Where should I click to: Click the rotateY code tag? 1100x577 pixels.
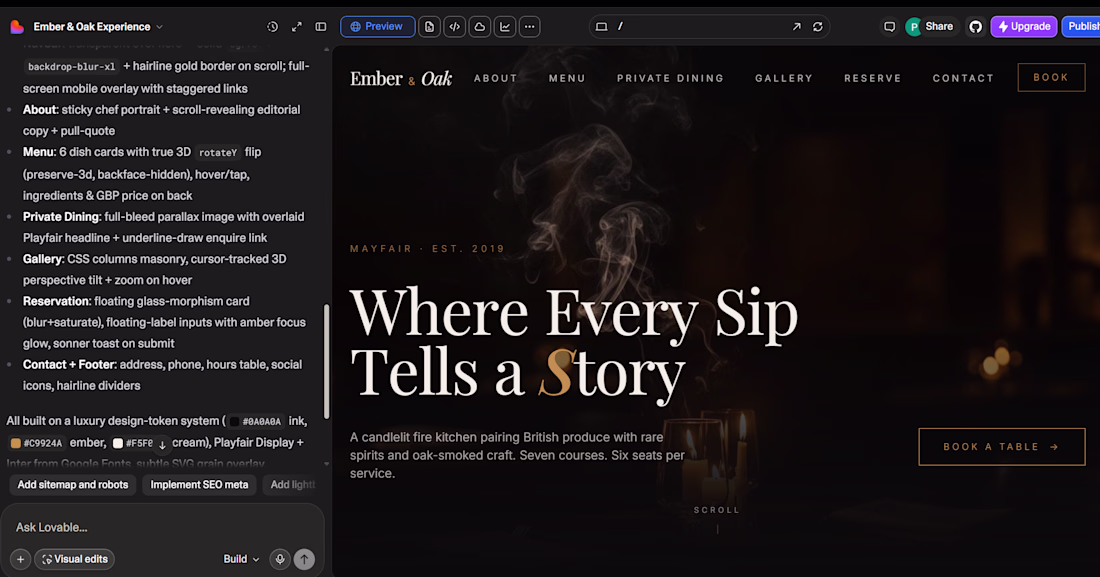[217, 152]
